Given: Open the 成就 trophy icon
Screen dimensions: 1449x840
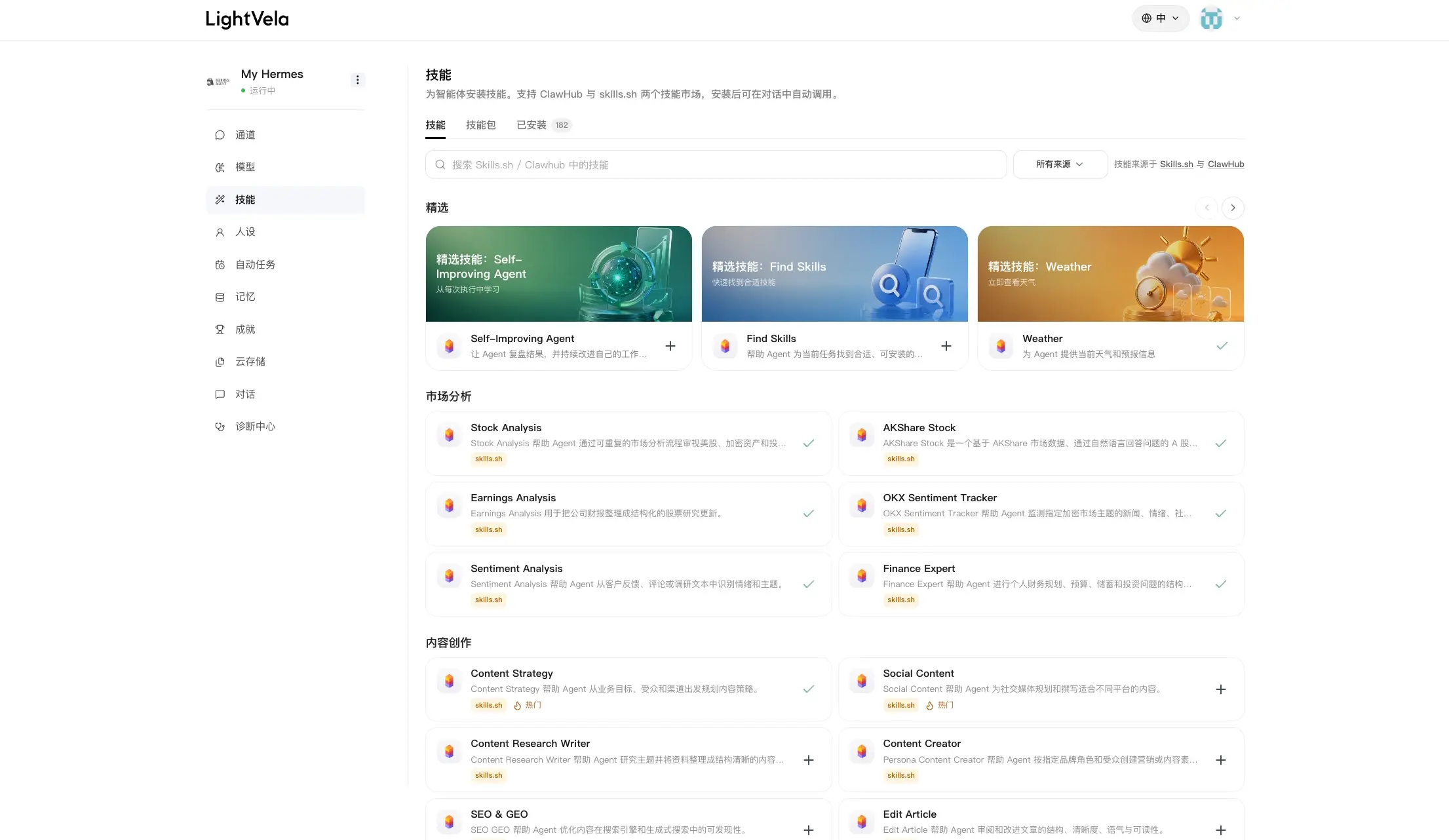Looking at the screenshot, I should [x=220, y=330].
